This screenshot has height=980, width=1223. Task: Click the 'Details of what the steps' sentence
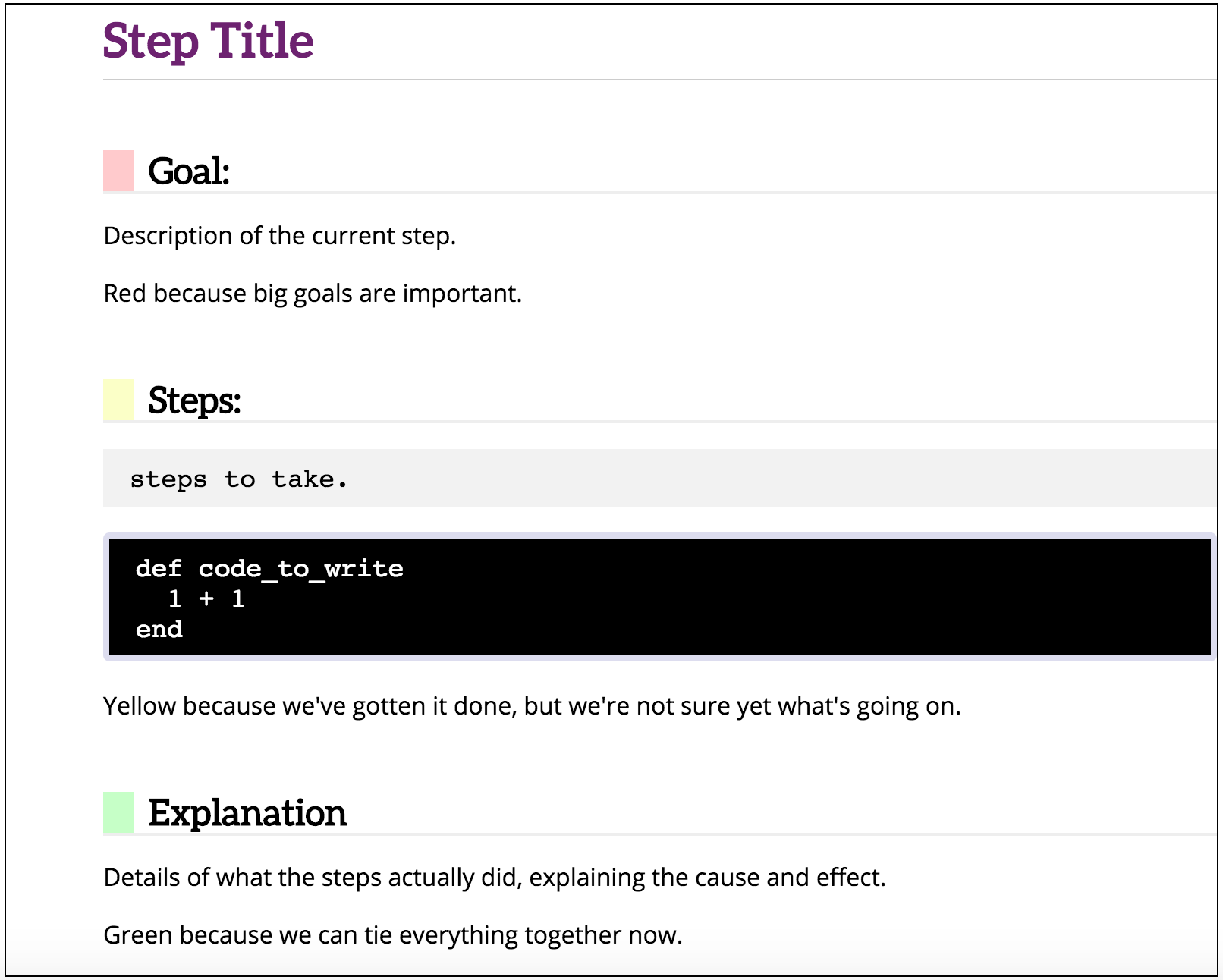[495, 878]
